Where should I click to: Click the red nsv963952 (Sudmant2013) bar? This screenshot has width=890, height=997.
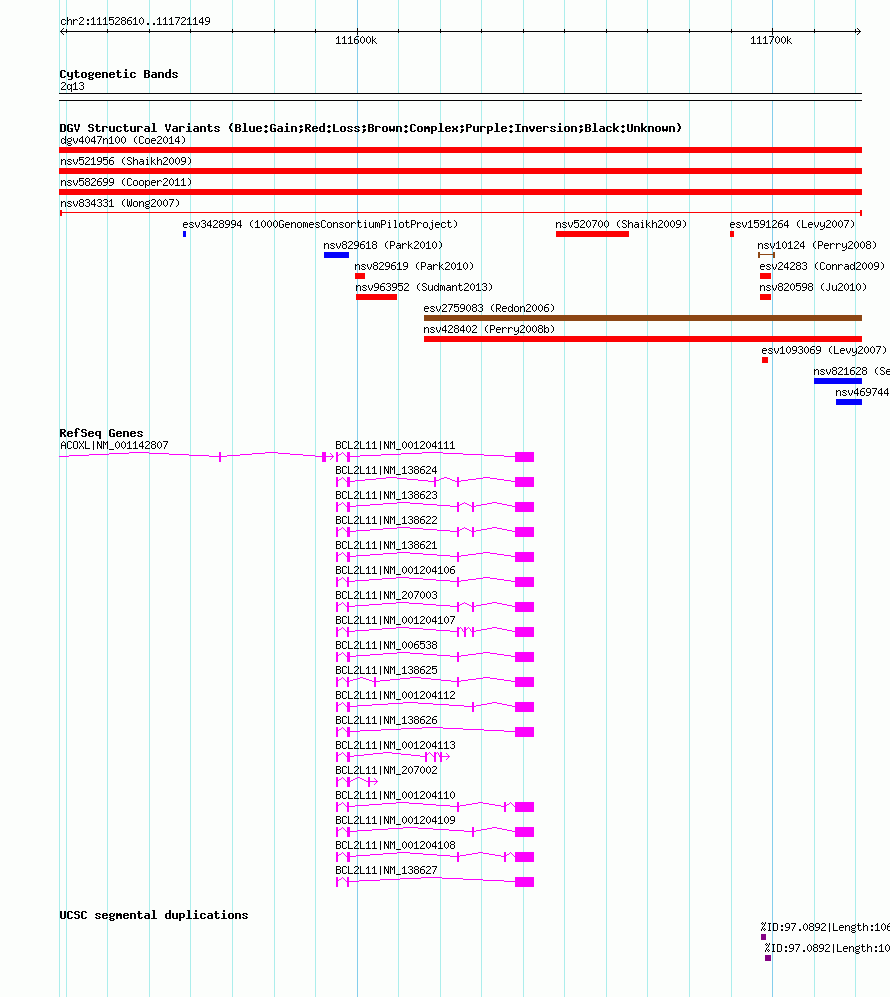[376, 297]
